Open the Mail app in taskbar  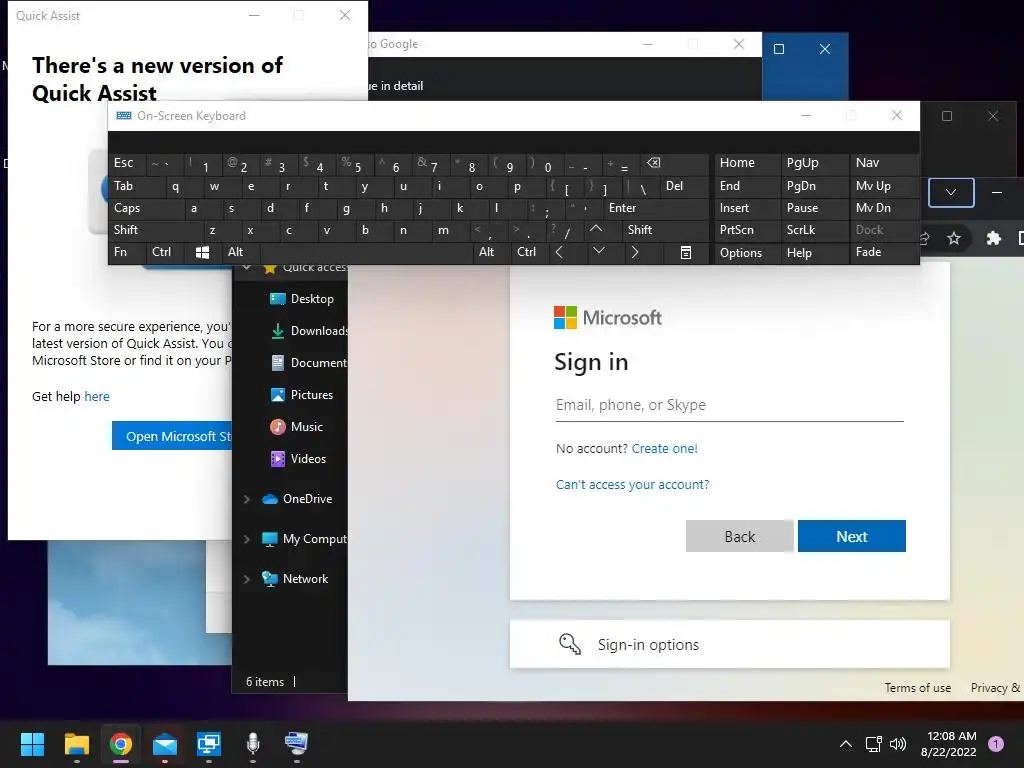[x=165, y=744]
